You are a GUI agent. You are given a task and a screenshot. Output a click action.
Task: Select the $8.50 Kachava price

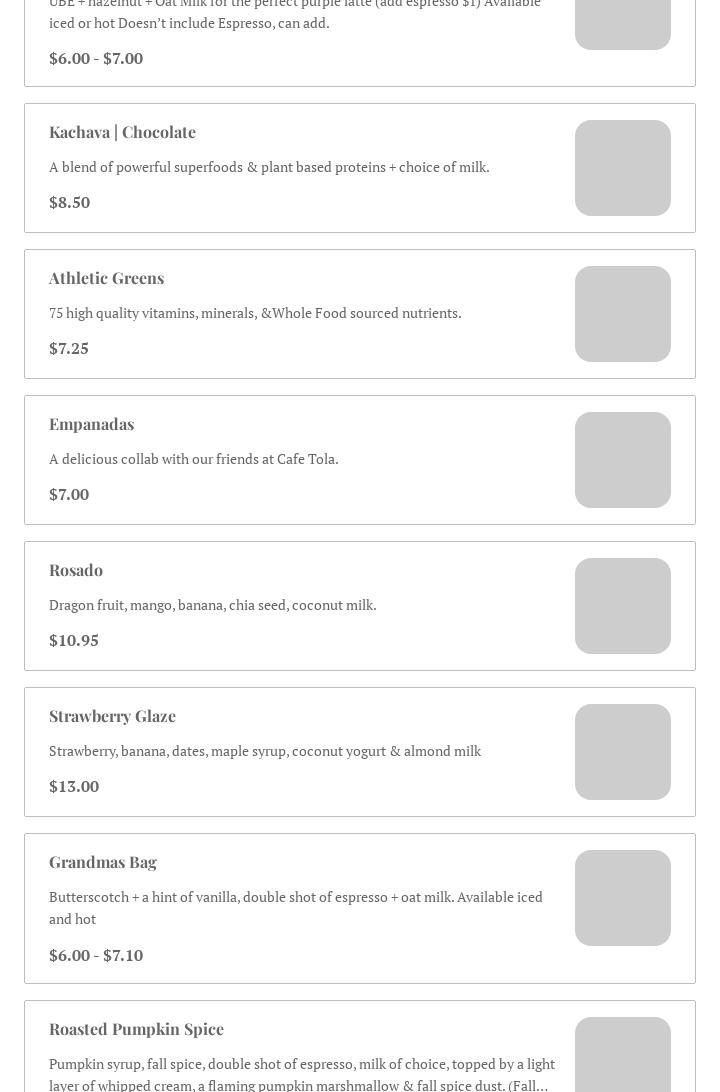pos(70,203)
